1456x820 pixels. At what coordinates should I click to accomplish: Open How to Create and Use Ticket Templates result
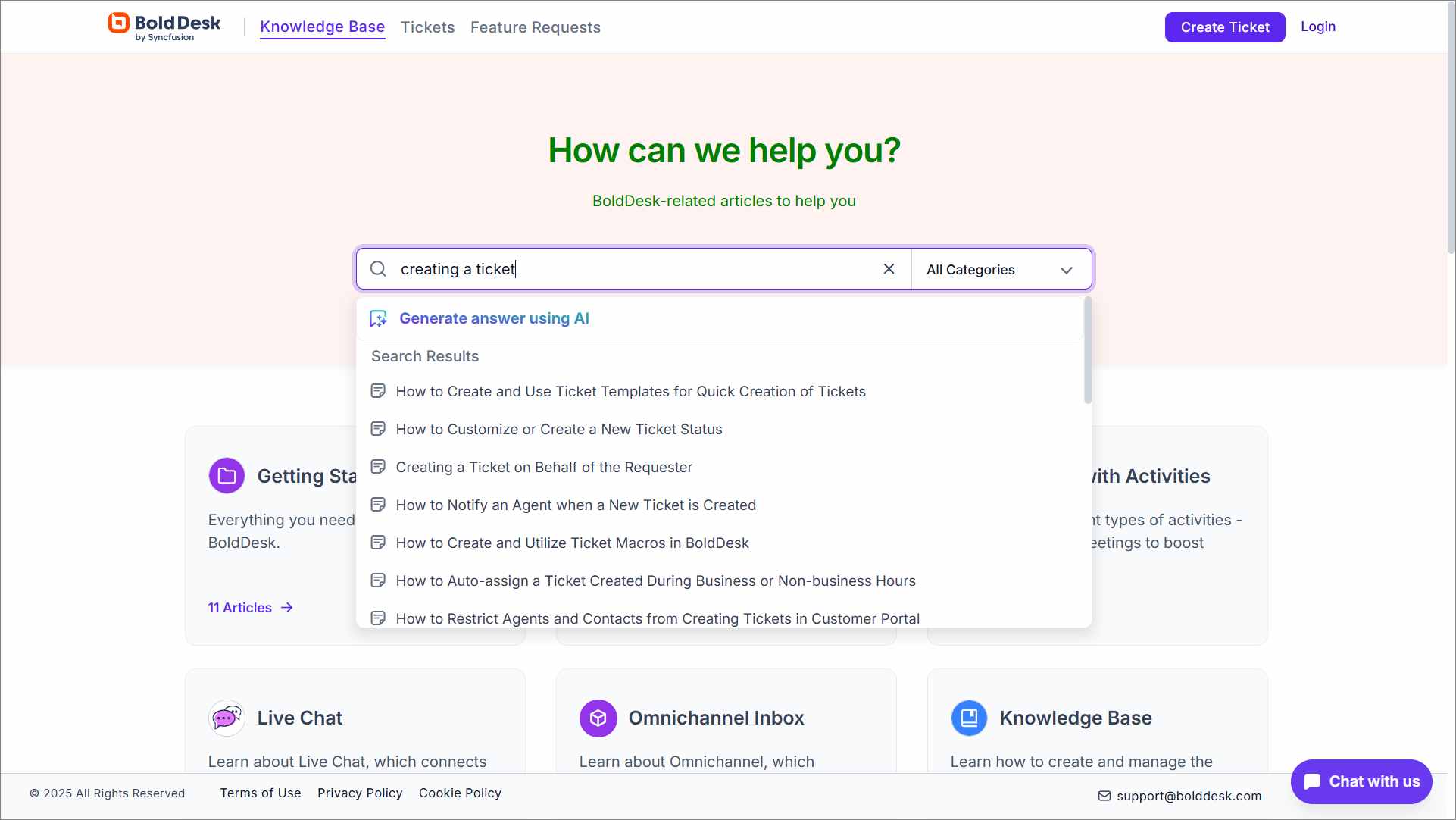(x=630, y=391)
